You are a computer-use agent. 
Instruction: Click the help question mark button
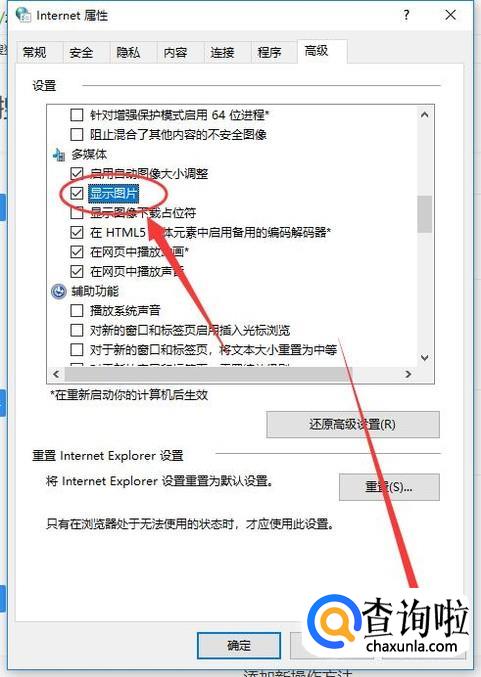(406, 15)
